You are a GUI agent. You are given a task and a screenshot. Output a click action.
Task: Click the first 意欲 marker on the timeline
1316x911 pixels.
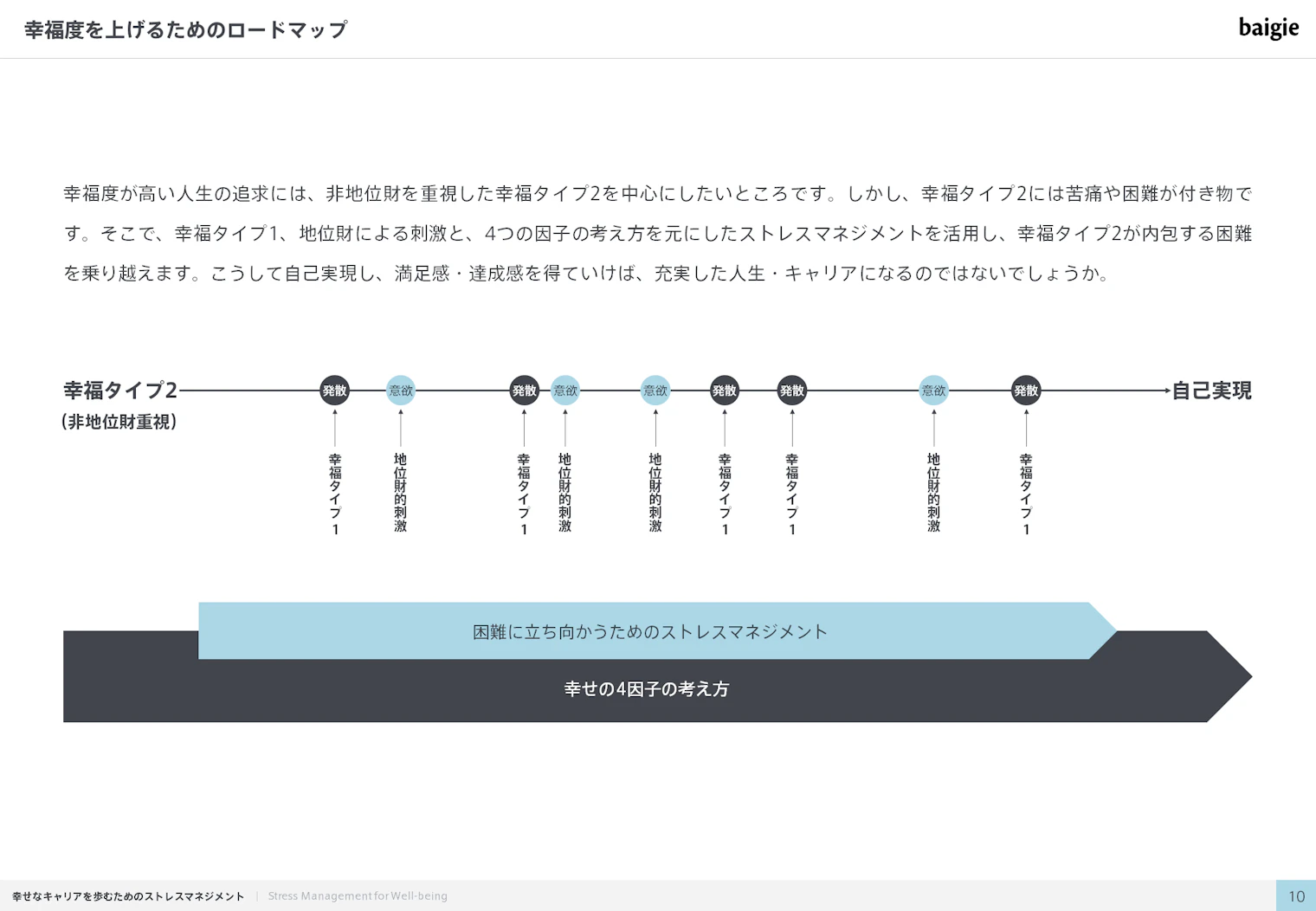401,391
